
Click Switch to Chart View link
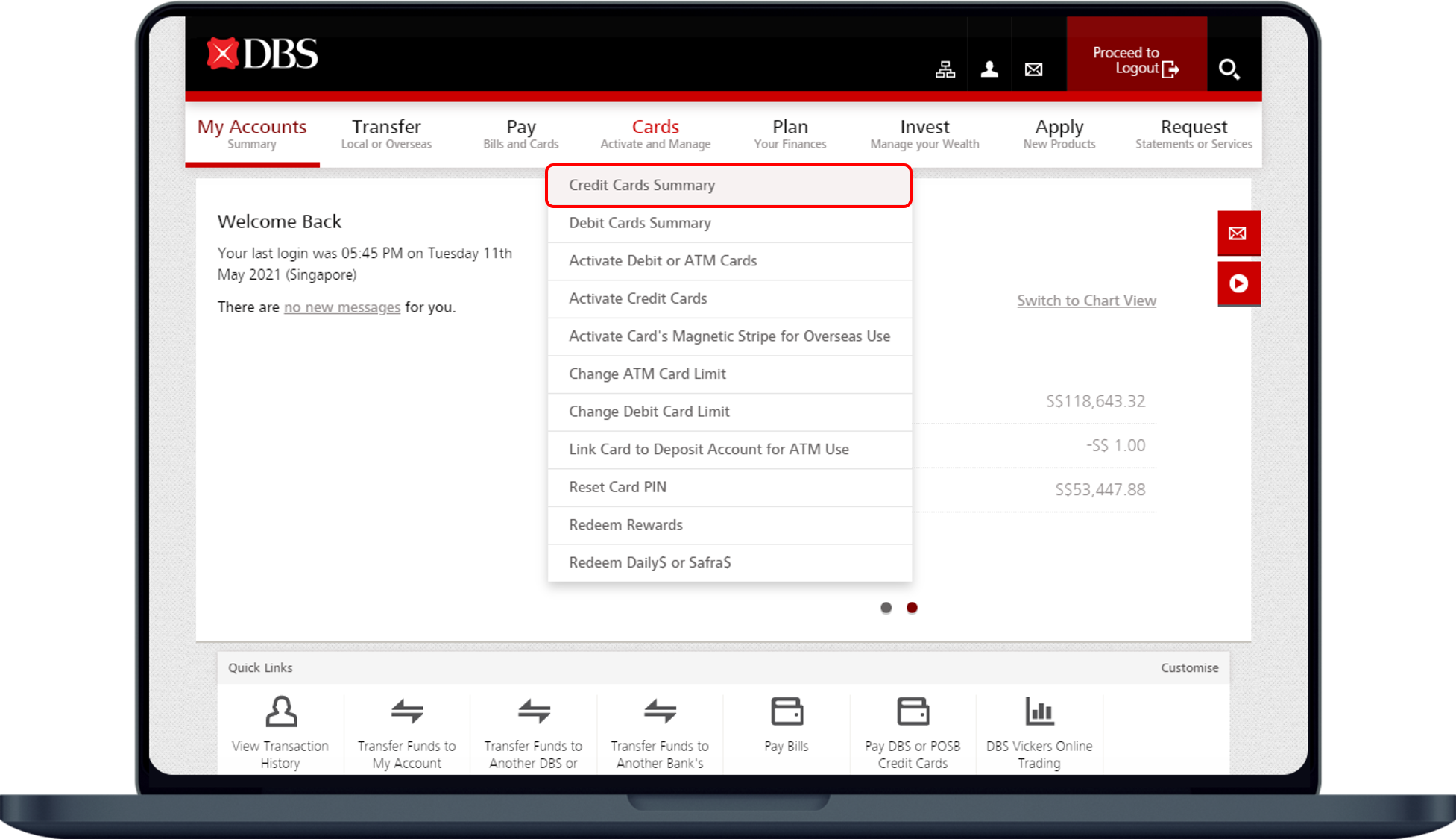pyautogui.click(x=1086, y=301)
